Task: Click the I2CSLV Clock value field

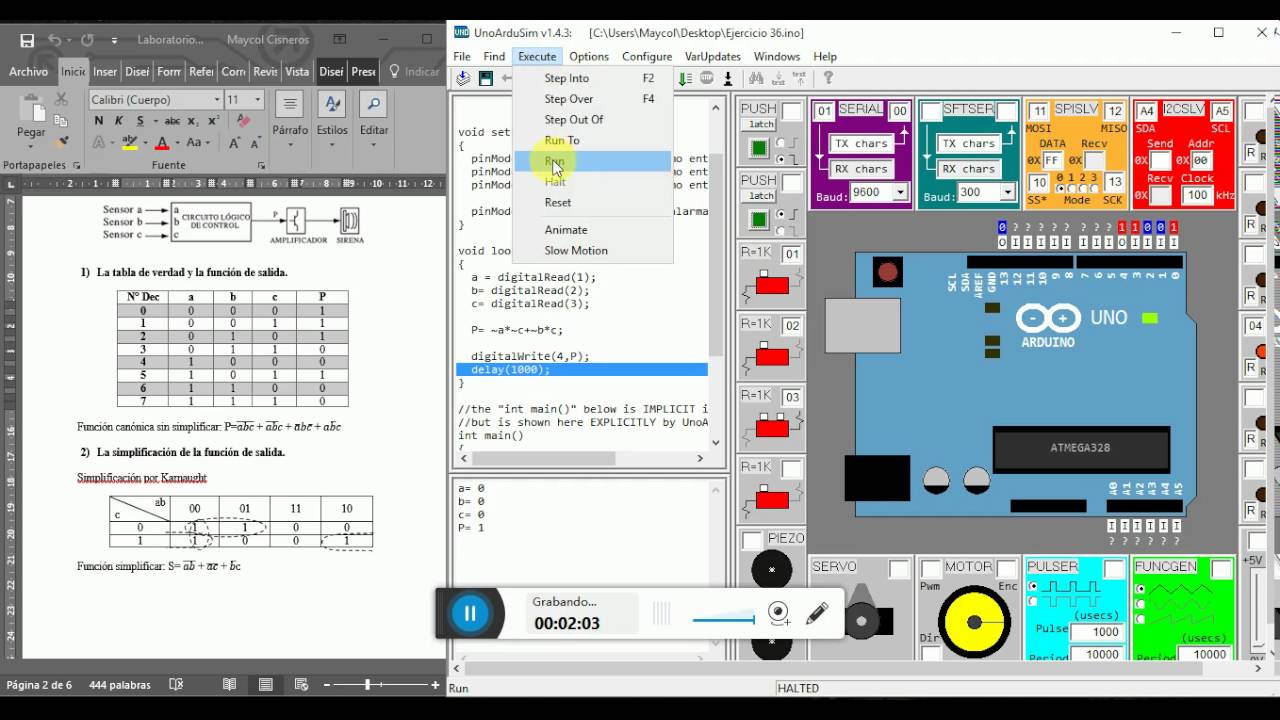Action: click(x=1197, y=195)
